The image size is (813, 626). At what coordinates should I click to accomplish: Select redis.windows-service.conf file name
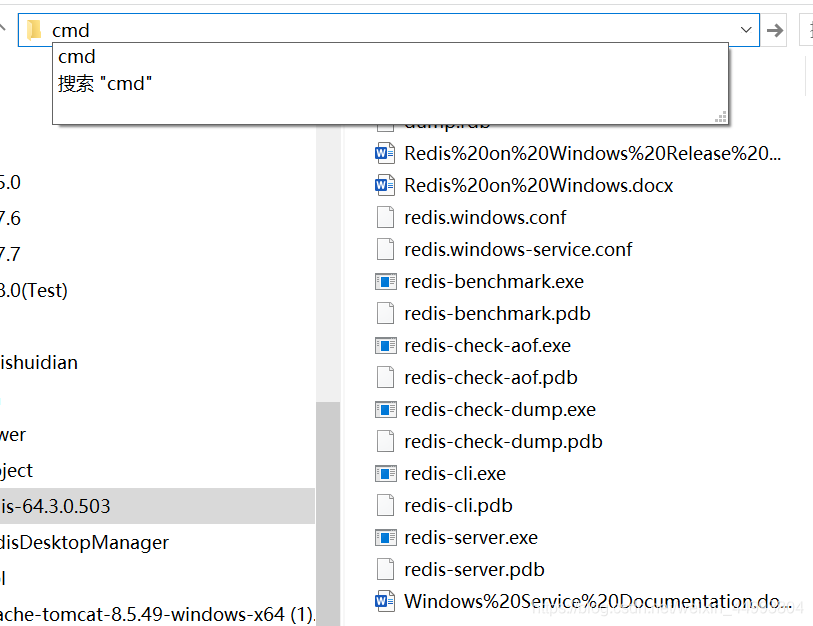[x=518, y=249]
